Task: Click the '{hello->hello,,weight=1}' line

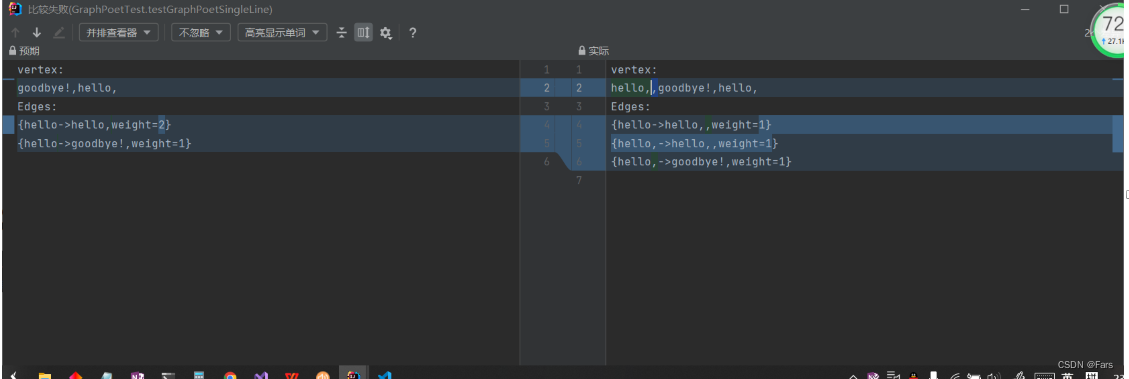Action: pos(691,125)
